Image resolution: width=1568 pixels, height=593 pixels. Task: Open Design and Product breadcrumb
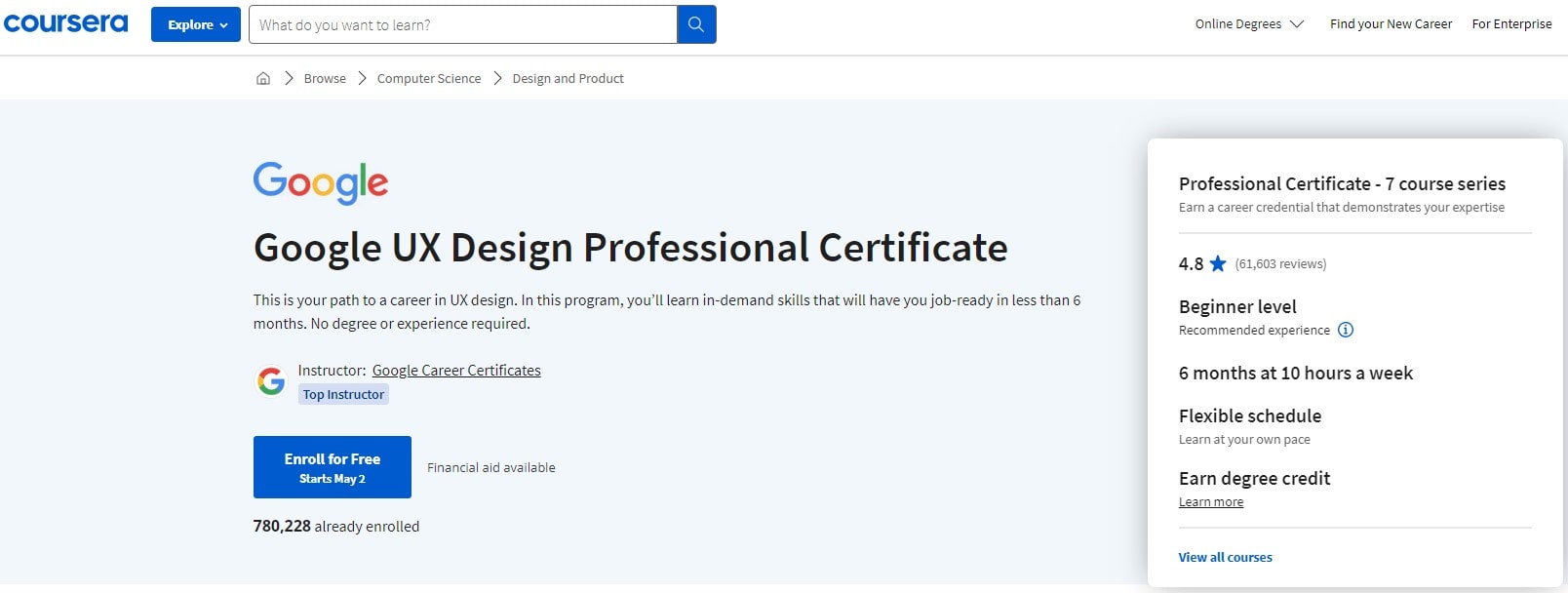[568, 78]
